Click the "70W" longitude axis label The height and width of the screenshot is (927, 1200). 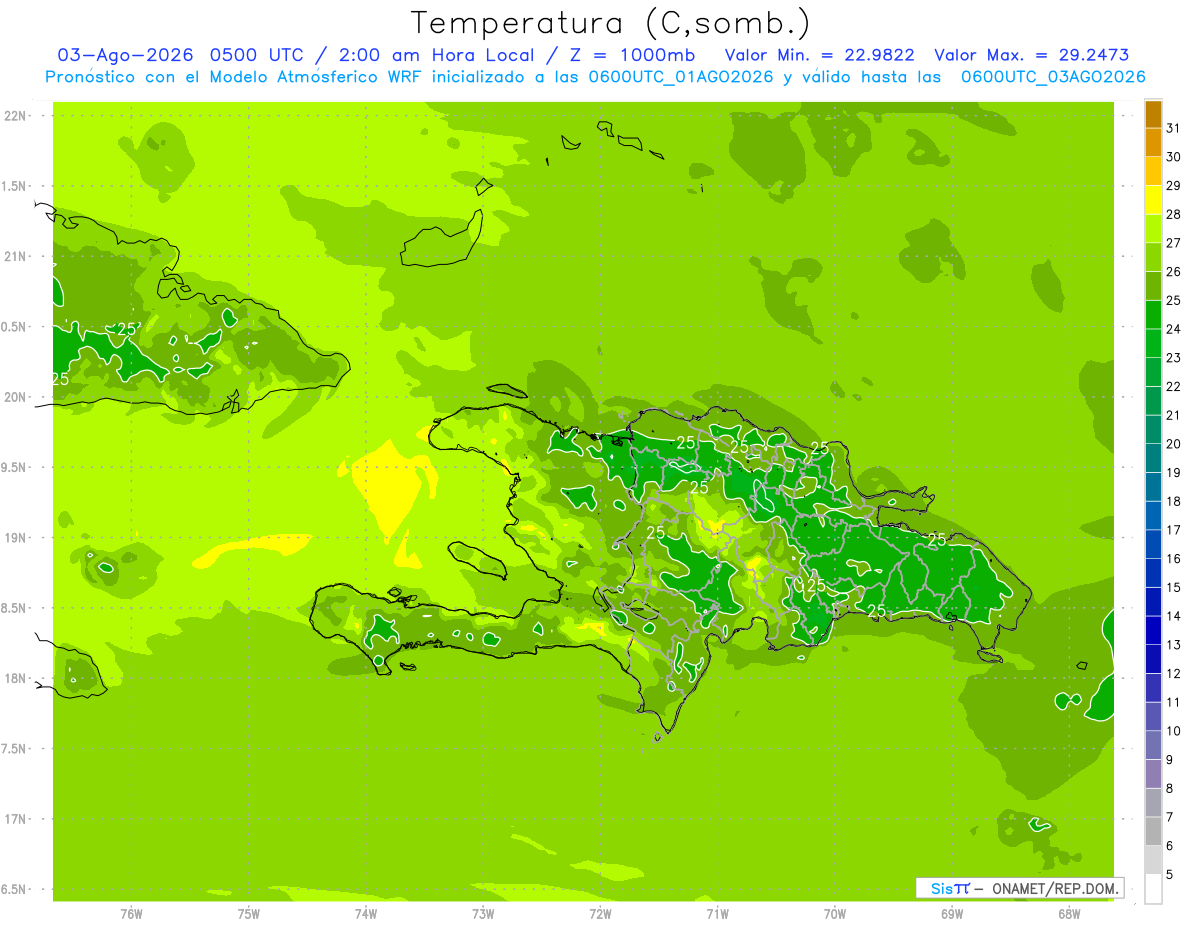pyautogui.click(x=834, y=914)
